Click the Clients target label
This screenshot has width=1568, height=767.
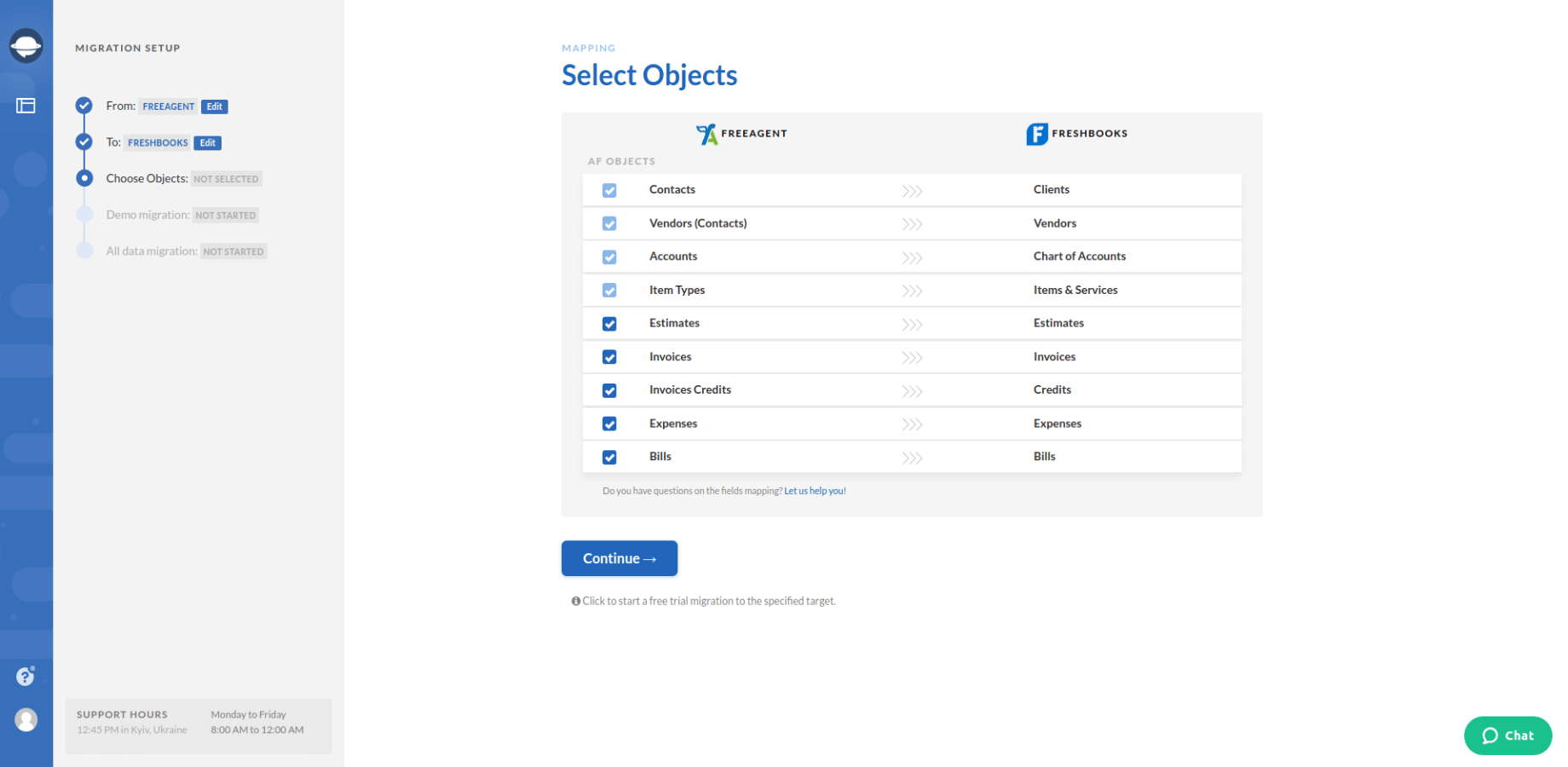(x=1052, y=189)
